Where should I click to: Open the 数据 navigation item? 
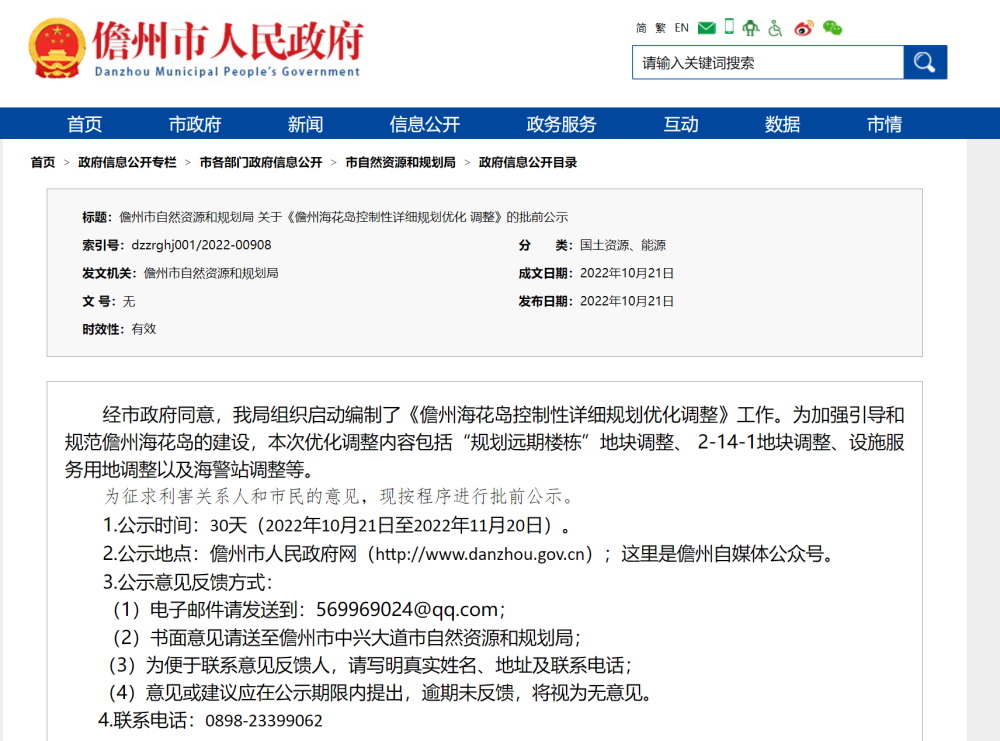tap(783, 124)
